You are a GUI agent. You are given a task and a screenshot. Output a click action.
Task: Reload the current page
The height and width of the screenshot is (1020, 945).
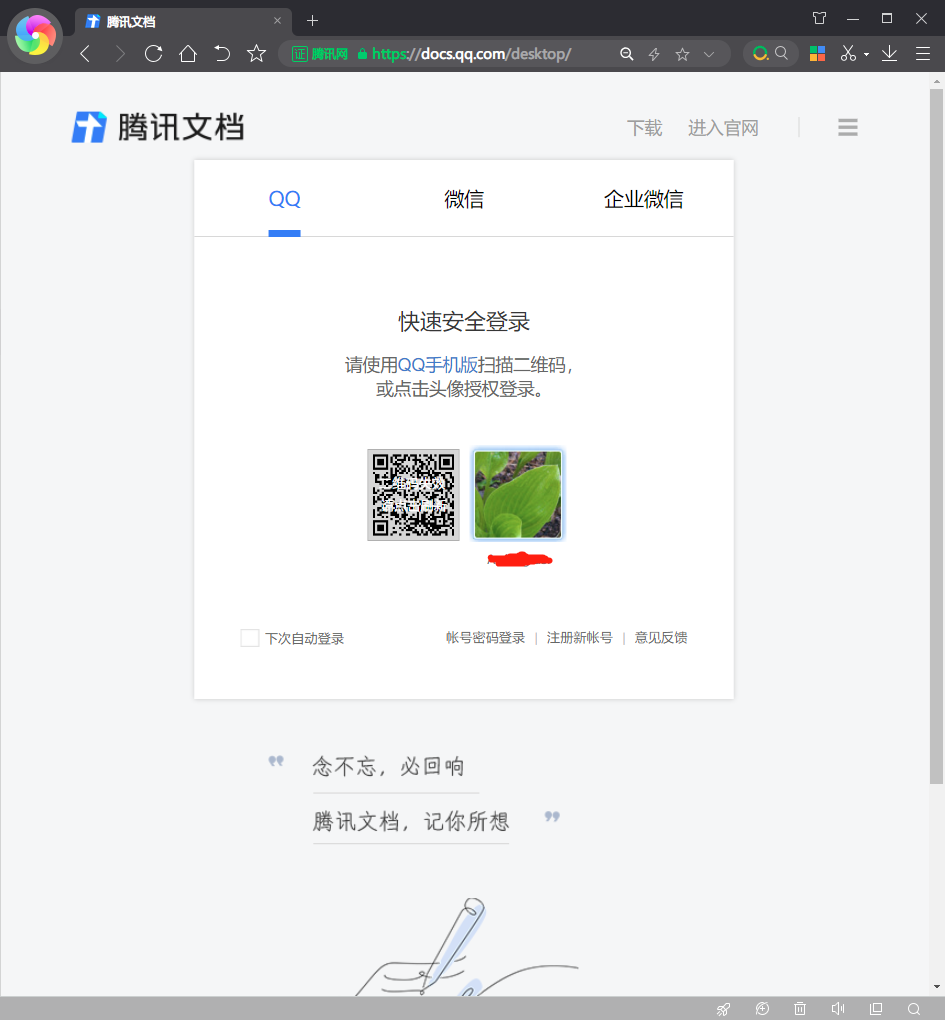[153, 53]
